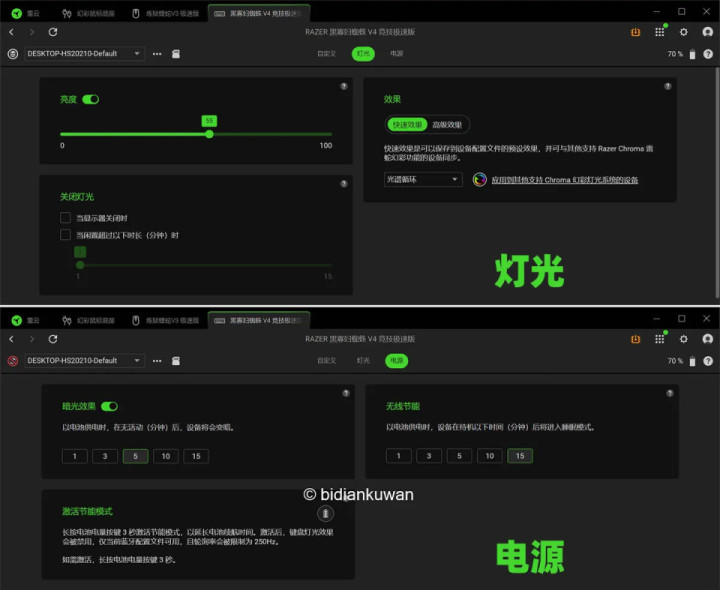Click the Chroma device apply link
Image resolution: width=720 pixels, height=590 pixels.
(565, 180)
